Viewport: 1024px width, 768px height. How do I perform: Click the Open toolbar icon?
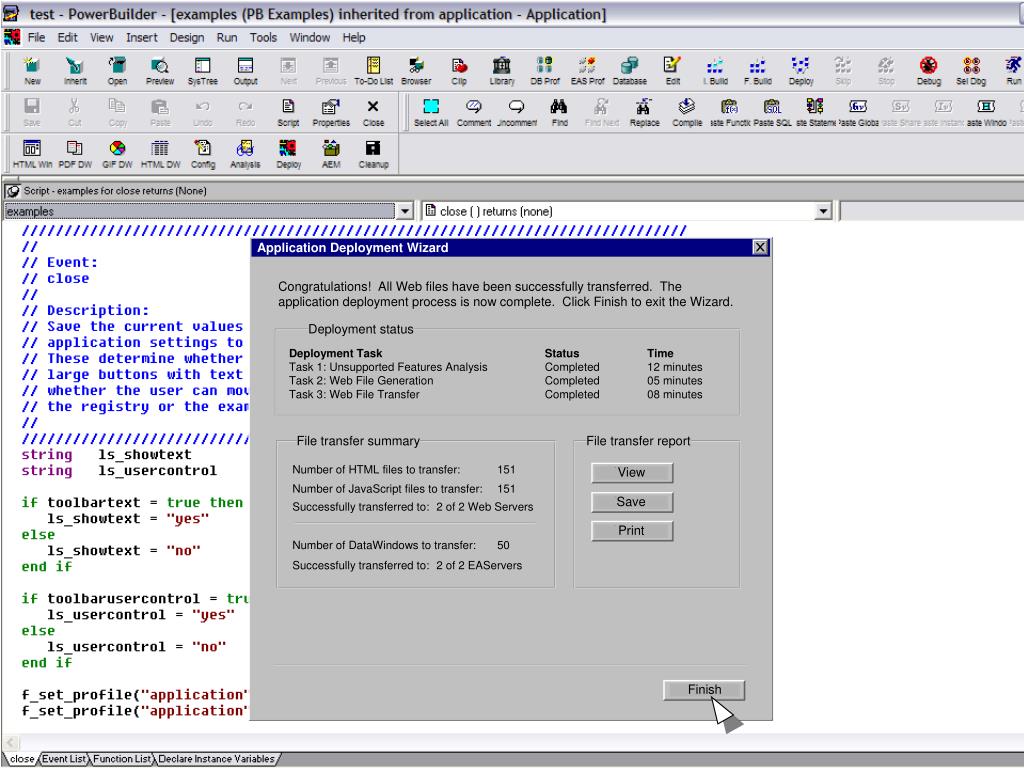click(x=118, y=71)
